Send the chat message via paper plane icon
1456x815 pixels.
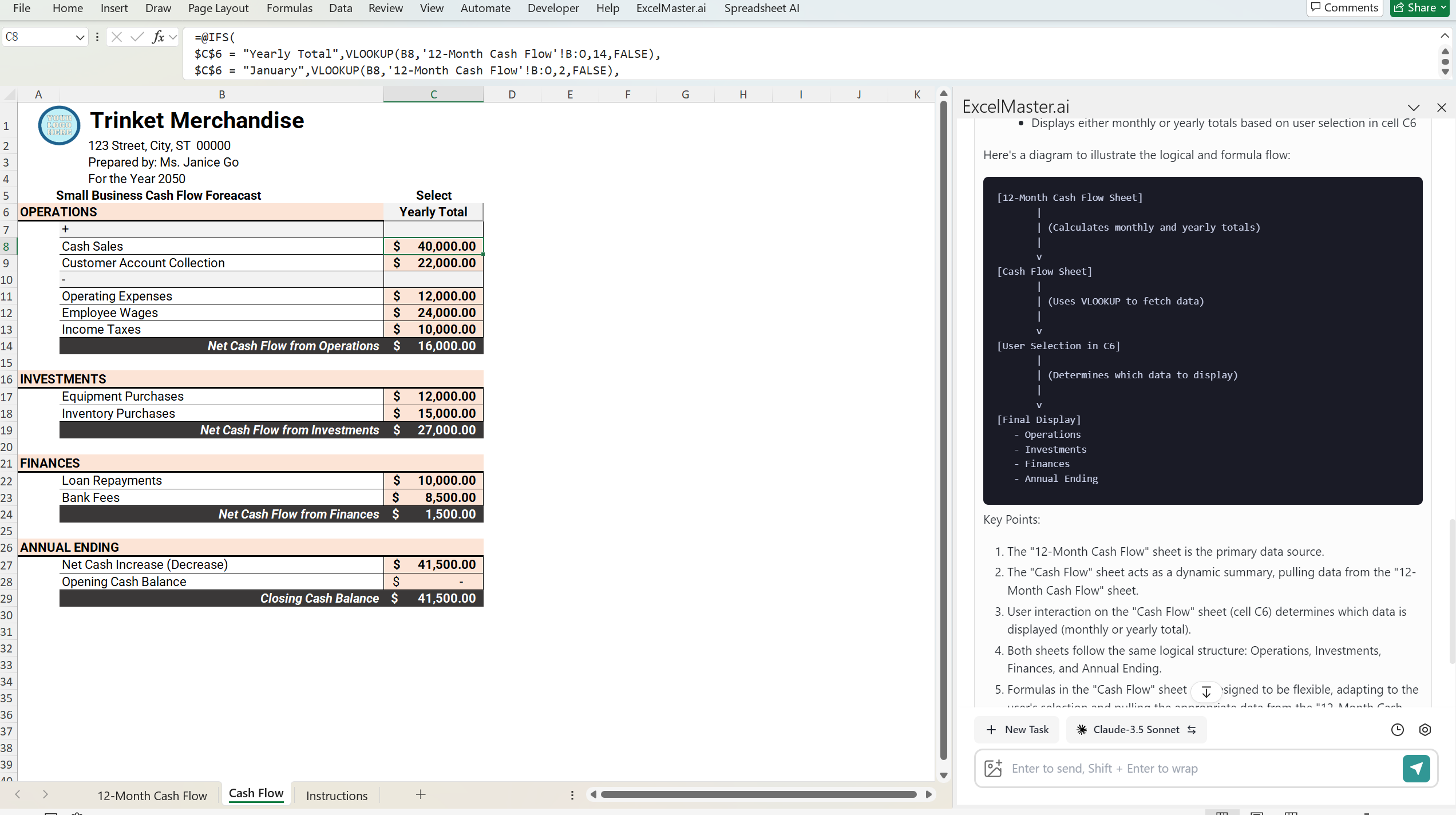point(1416,768)
